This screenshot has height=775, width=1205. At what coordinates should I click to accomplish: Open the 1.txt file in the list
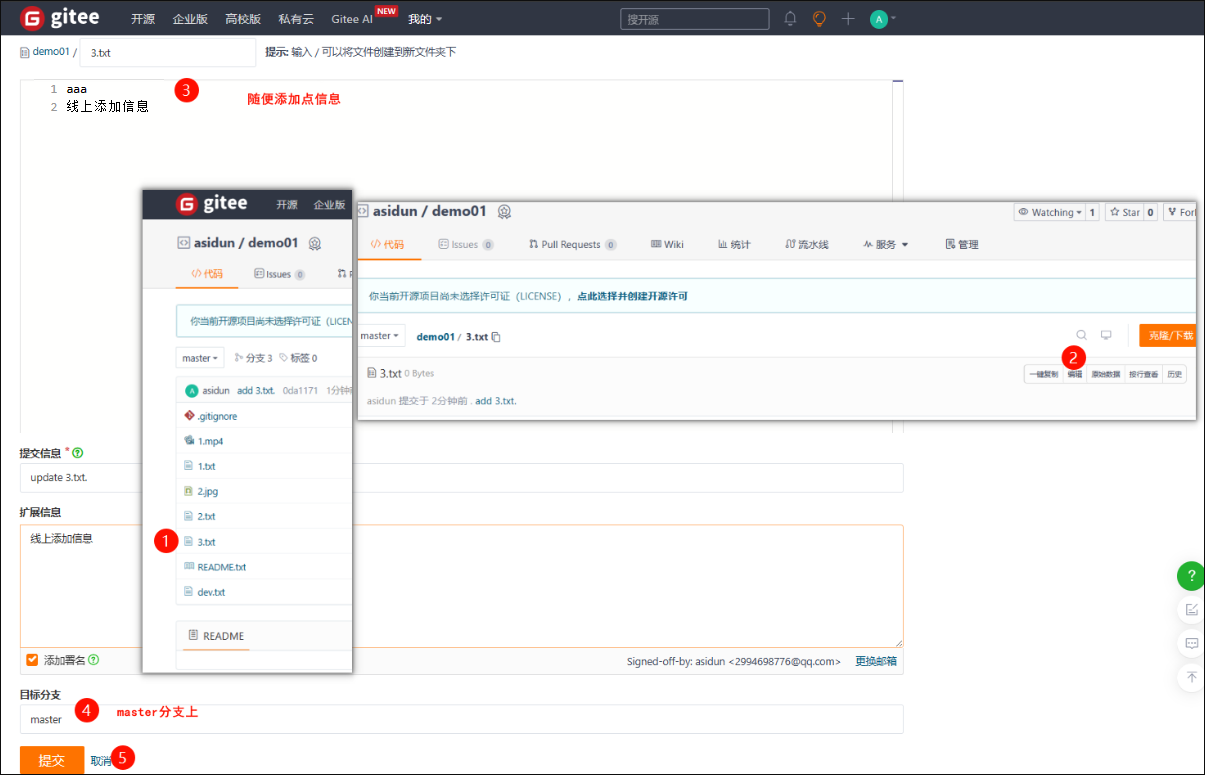(x=206, y=466)
